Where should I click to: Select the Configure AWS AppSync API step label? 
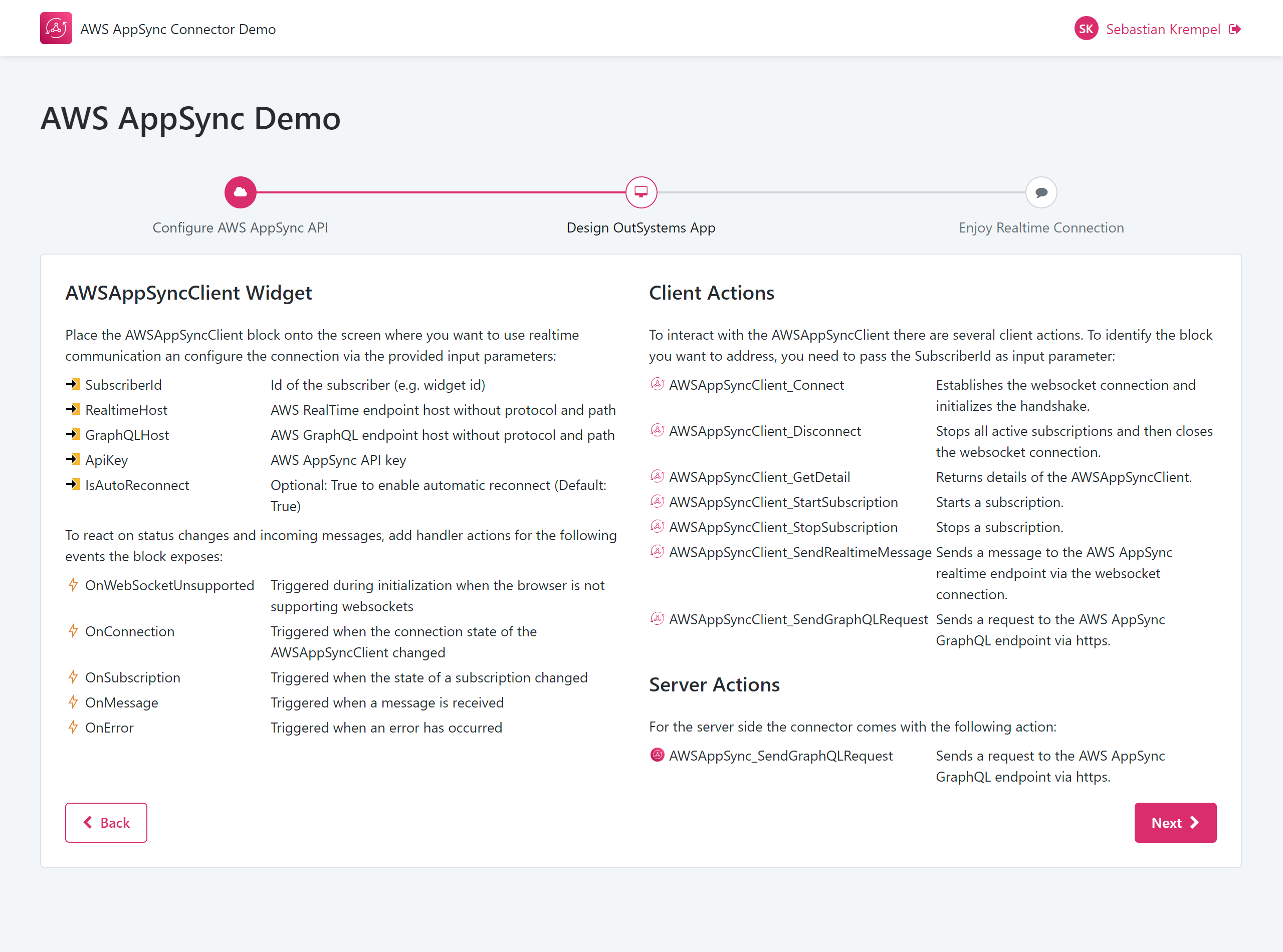[240, 227]
